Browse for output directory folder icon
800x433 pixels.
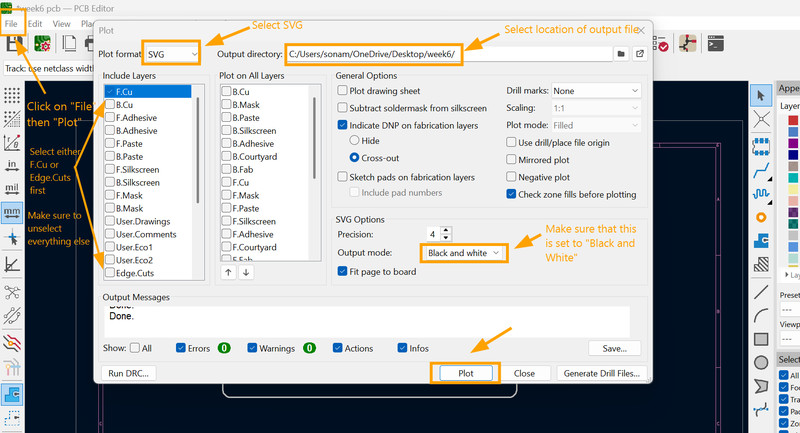click(x=621, y=54)
